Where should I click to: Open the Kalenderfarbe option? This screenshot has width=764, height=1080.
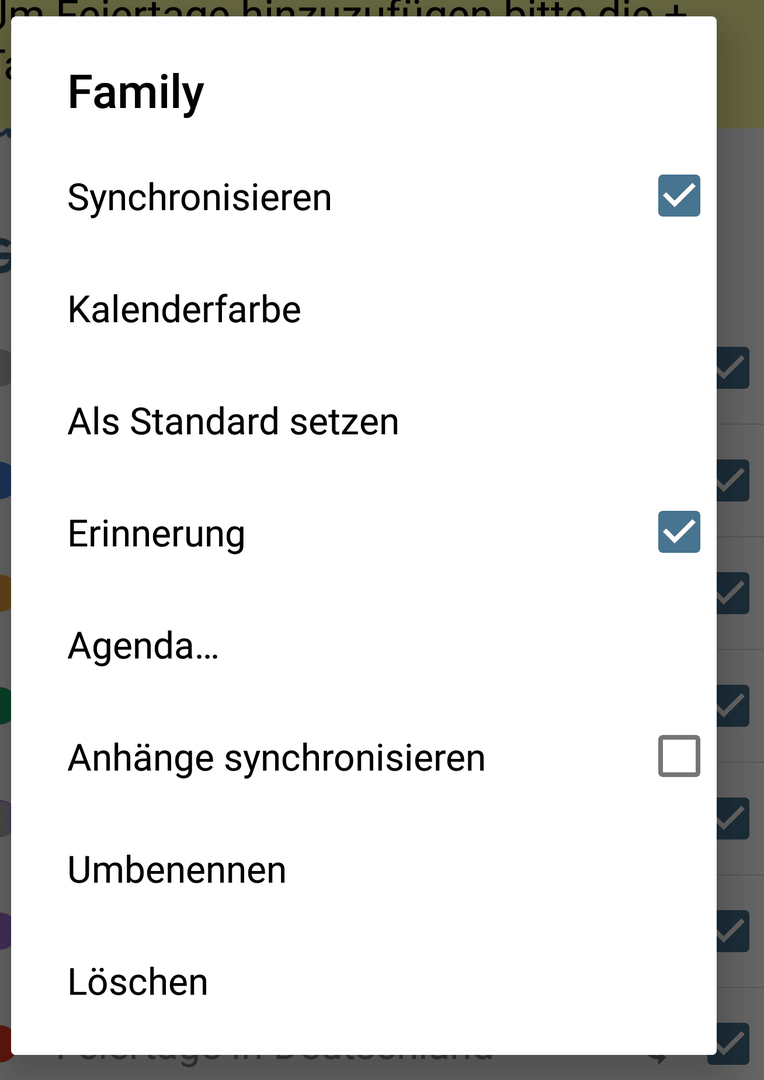click(x=364, y=309)
